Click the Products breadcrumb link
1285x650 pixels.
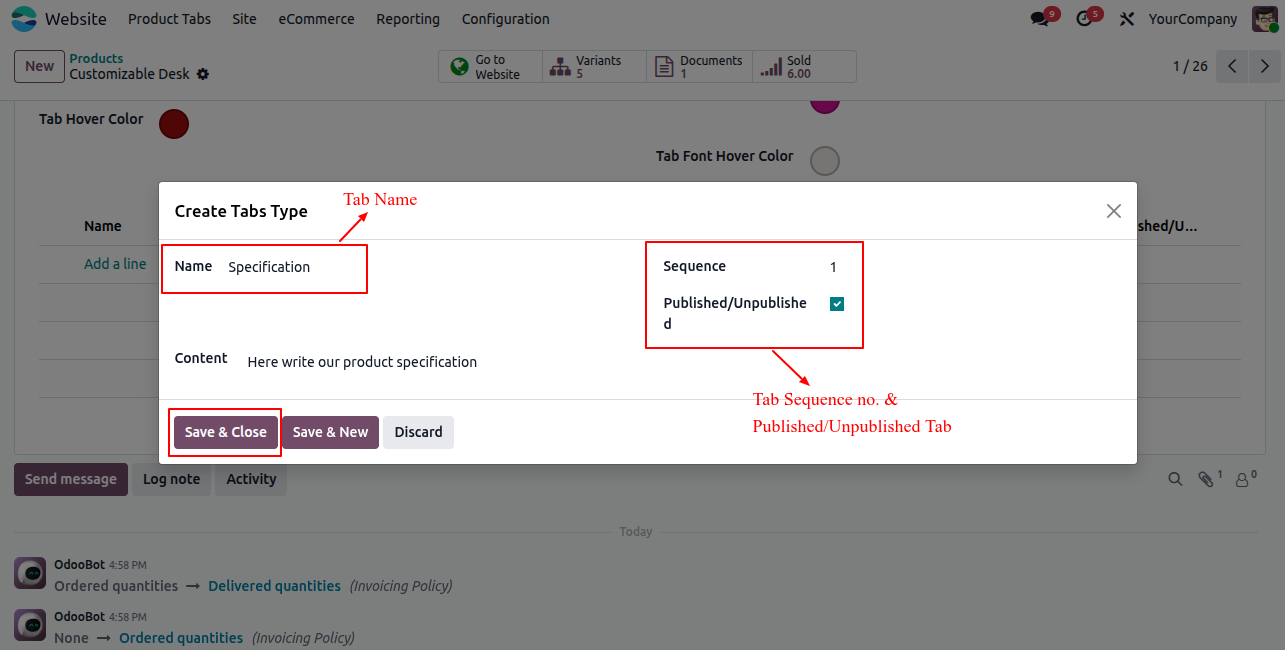[x=96, y=59]
